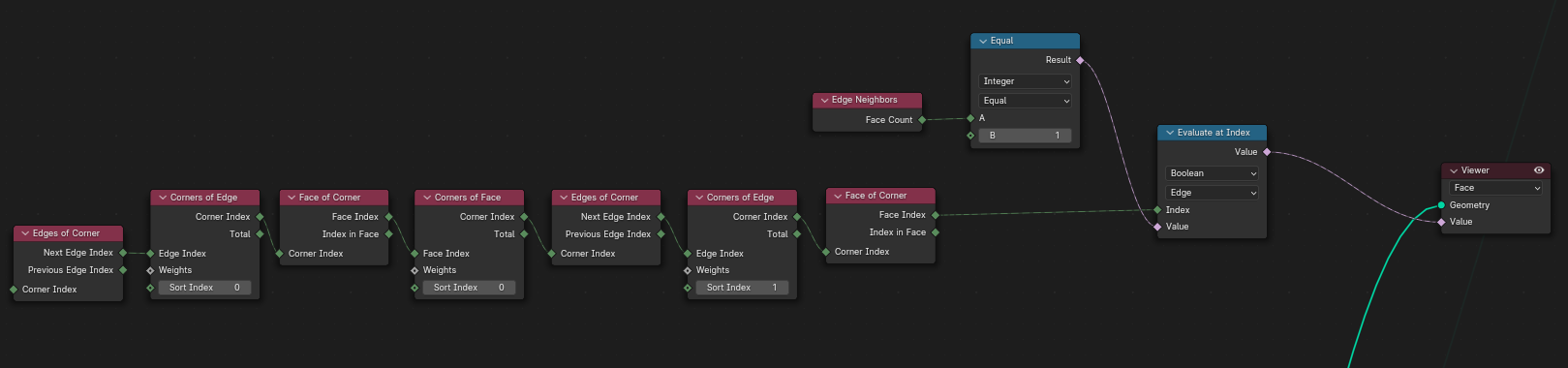Click the Result label on Equal node

(1058, 60)
